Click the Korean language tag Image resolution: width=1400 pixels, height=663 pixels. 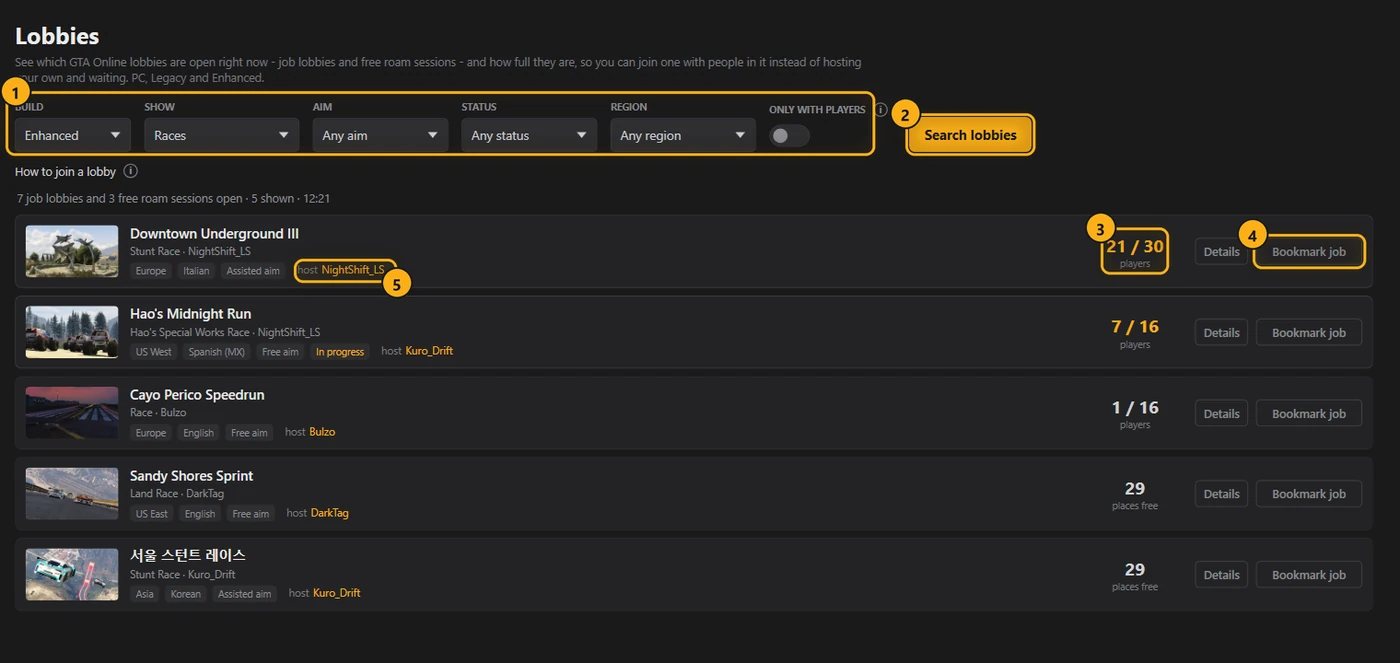(185, 594)
